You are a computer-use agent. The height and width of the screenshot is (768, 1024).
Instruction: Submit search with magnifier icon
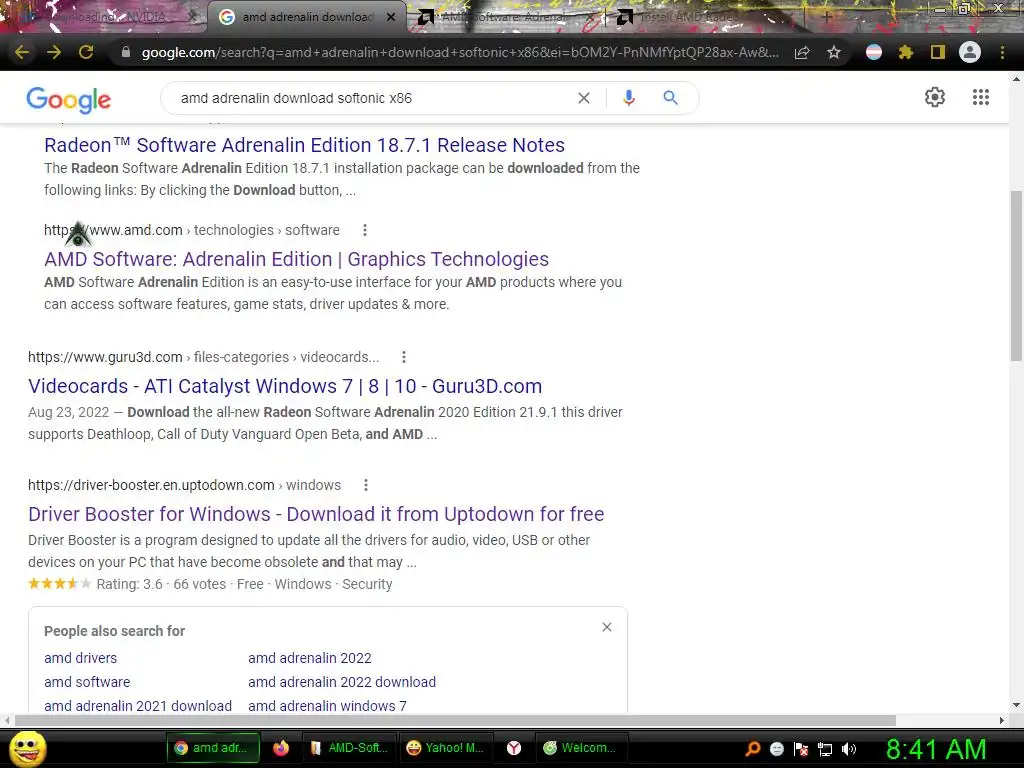tap(670, 98)
